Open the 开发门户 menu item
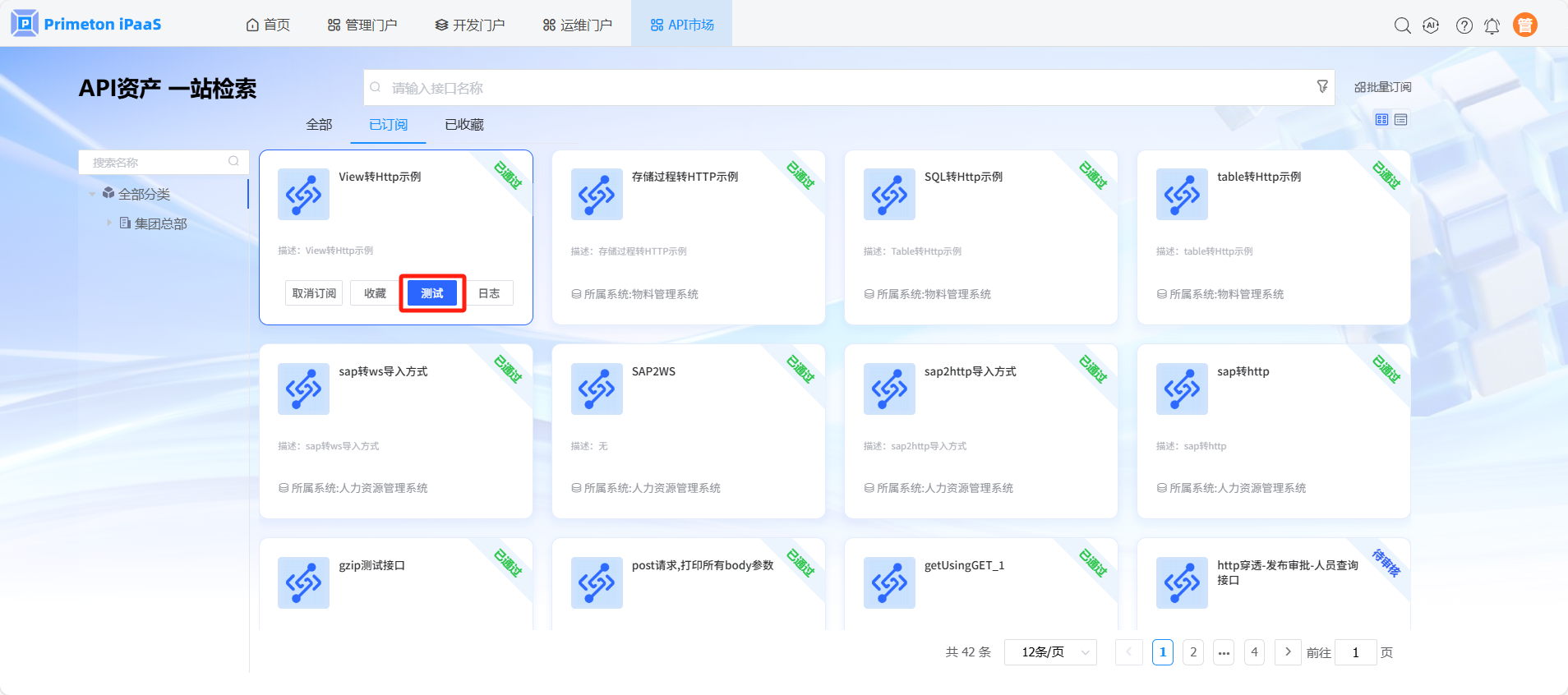The height and width of the screenshot is (695, 1568). tap(470, 25)
